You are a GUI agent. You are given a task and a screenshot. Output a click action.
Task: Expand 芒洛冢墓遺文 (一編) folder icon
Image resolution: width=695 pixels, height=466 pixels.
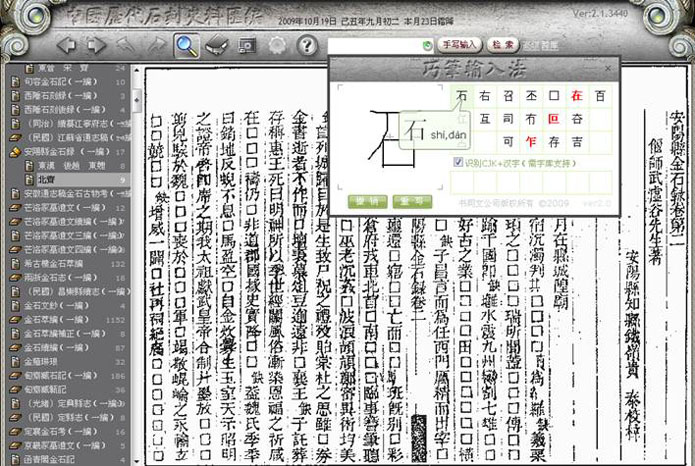click(x=16, y=208)
